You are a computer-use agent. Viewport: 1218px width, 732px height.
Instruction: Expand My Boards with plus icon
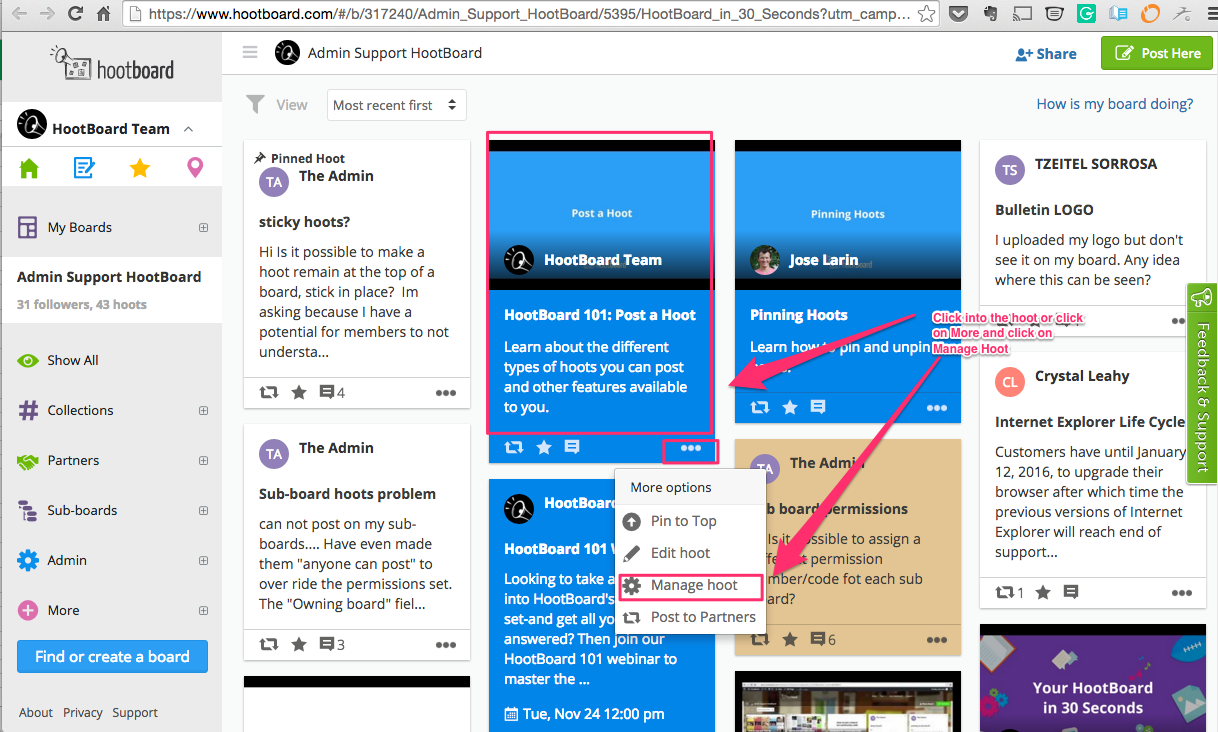pos(203,227)
